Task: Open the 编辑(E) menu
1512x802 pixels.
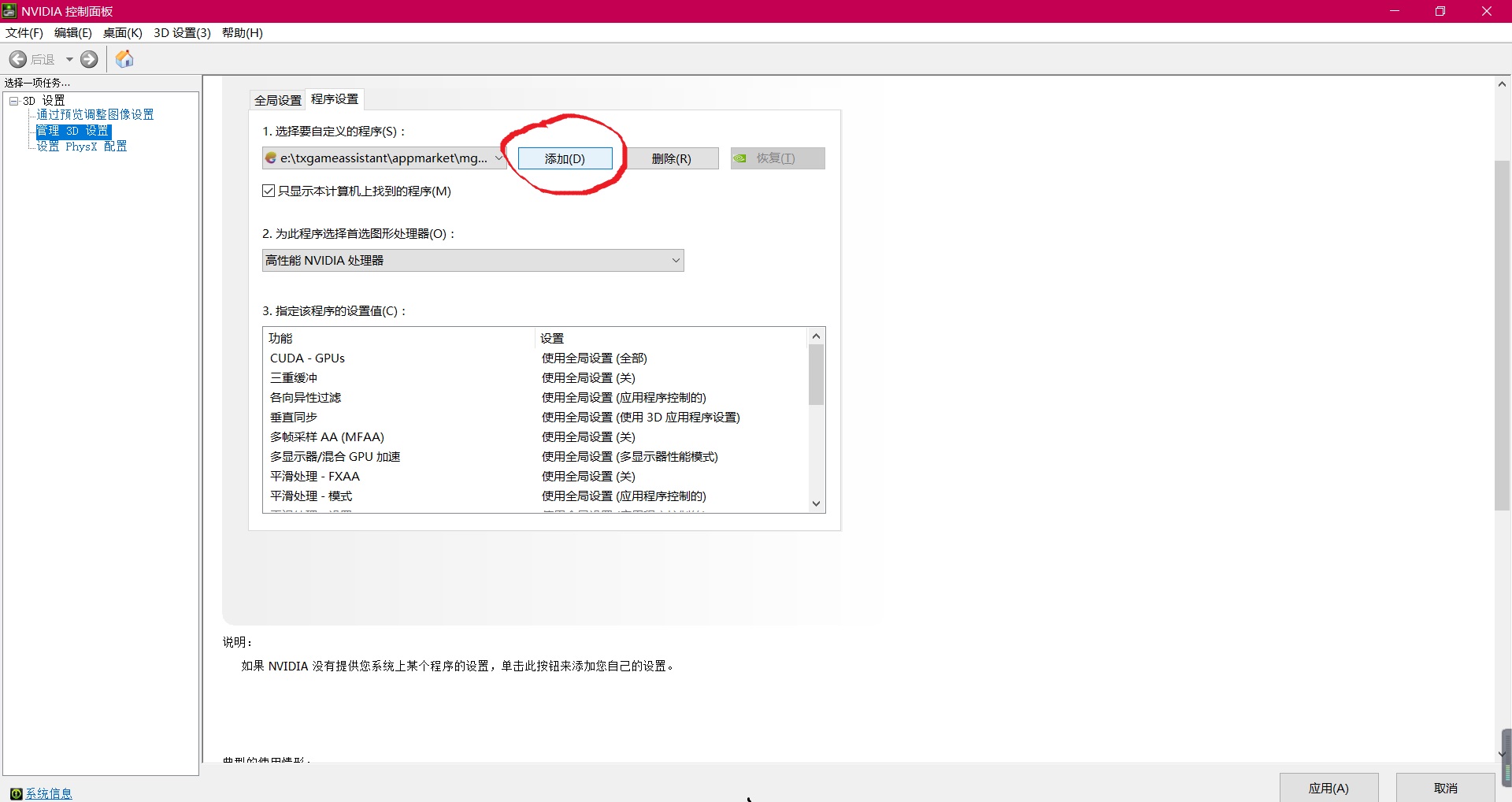Action: pyautogui.click(x=73, y=33)
